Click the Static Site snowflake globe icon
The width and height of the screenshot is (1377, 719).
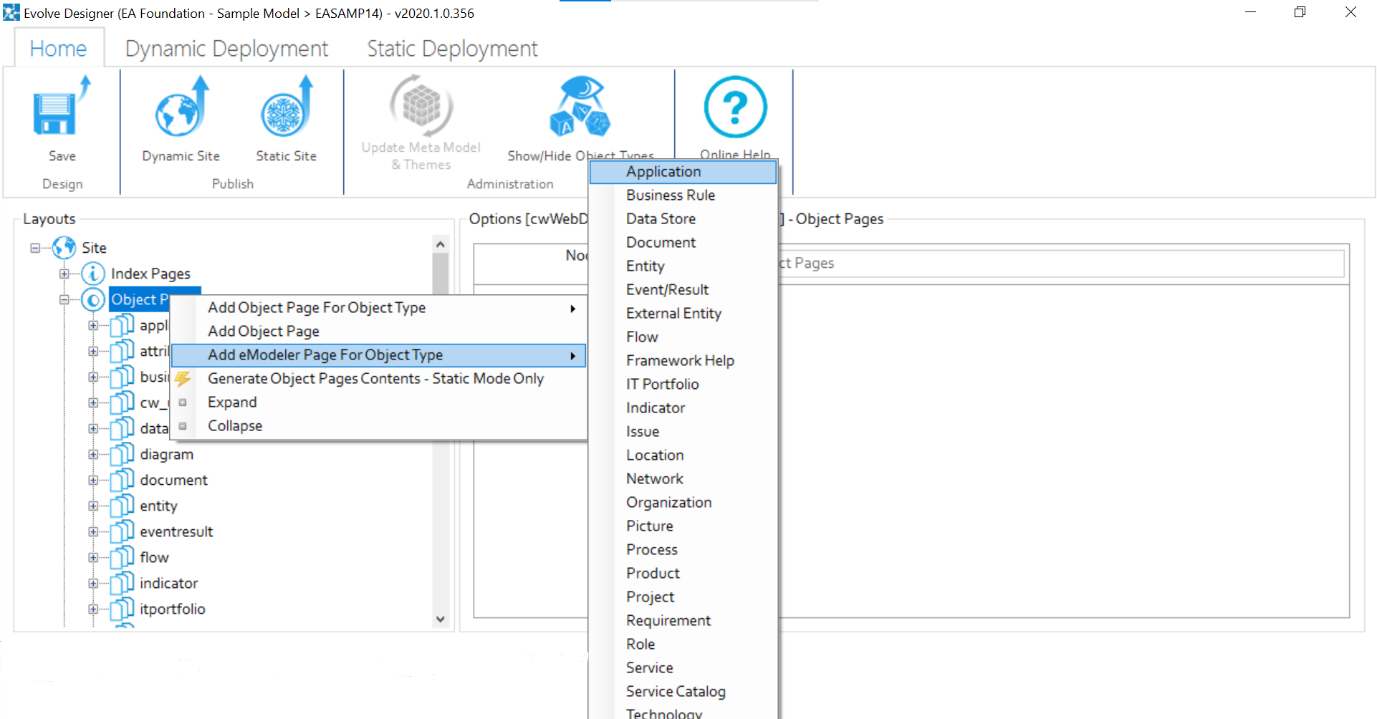pos(286,108)
